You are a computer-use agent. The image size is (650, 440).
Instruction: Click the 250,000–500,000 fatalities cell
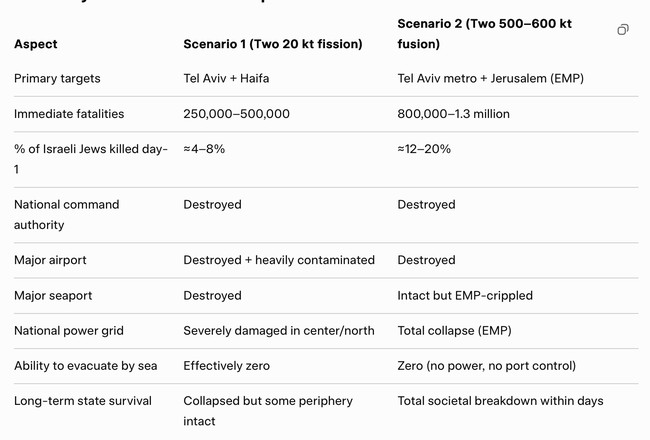236,114
